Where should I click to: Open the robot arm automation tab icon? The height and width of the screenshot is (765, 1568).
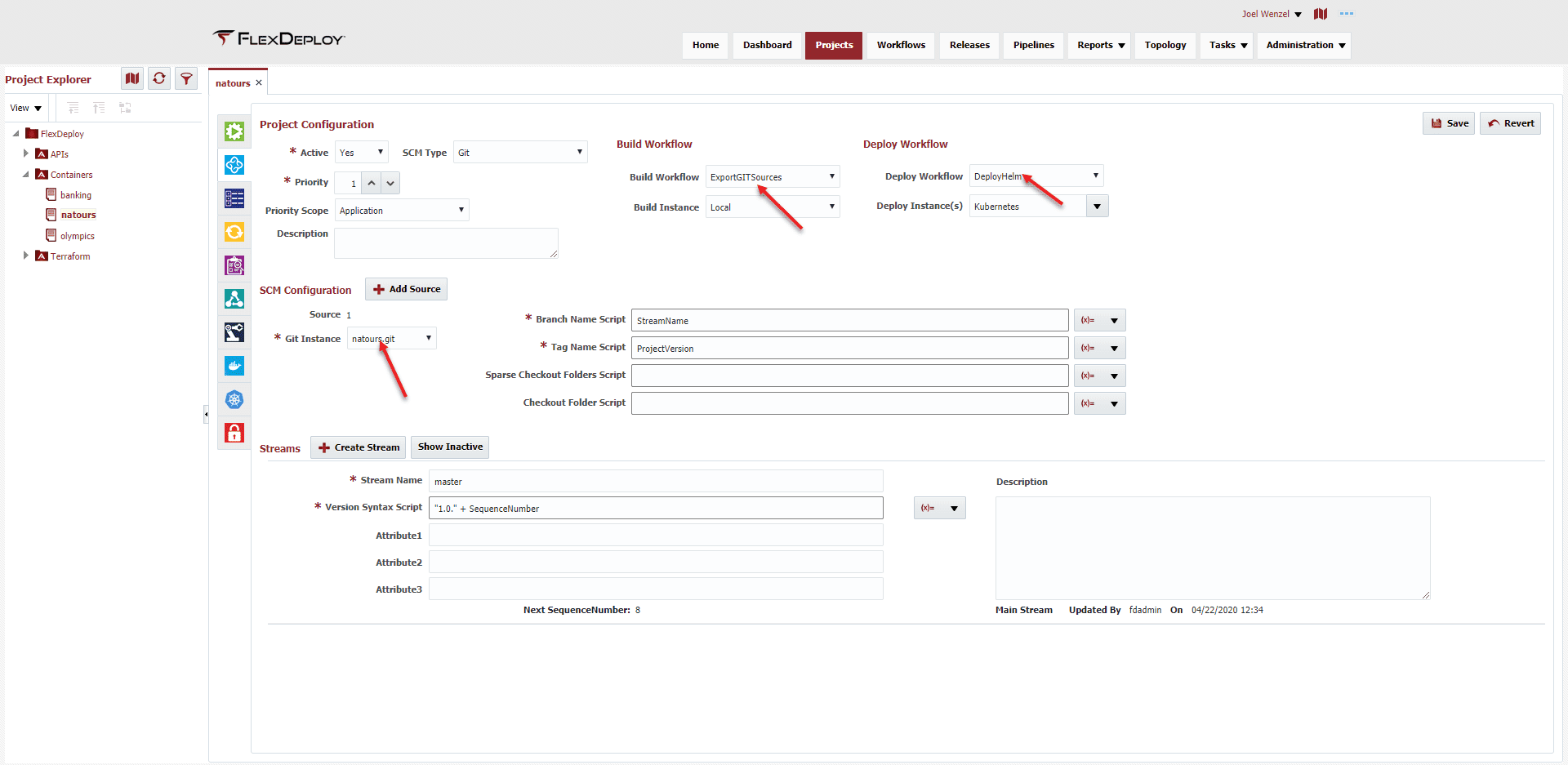[x=234, y=332]
